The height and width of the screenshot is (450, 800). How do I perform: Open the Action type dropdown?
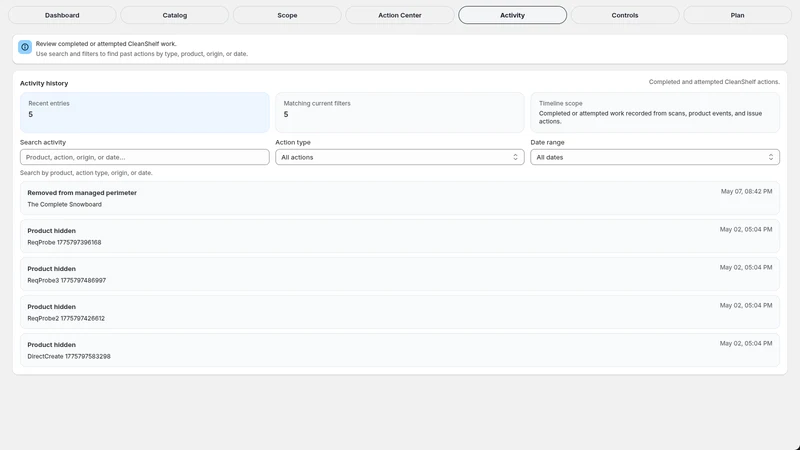pos(399,157)
